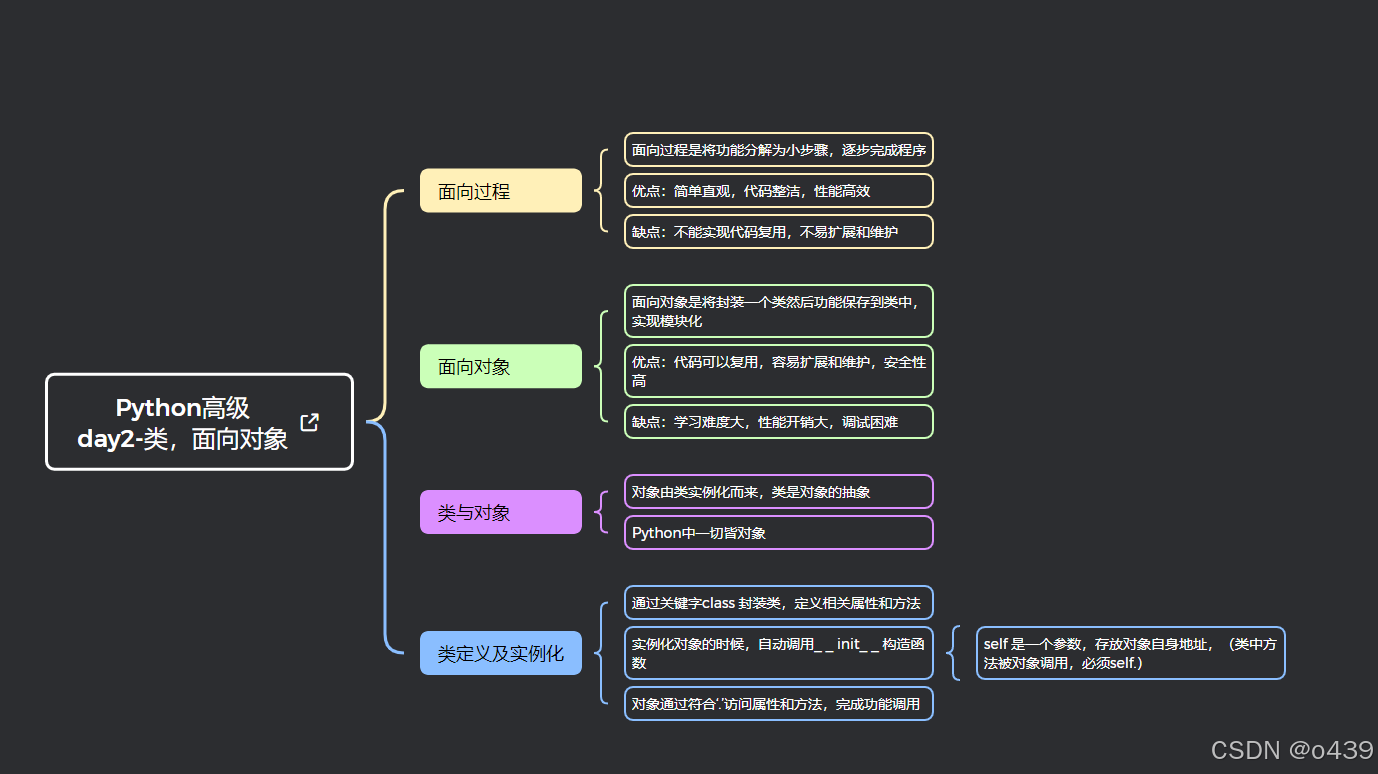Image resolution: width=1378 pixels, height=774 pixels.
Task: Click the 面向对象是将封装一个类 node
Action: (778, 311)
